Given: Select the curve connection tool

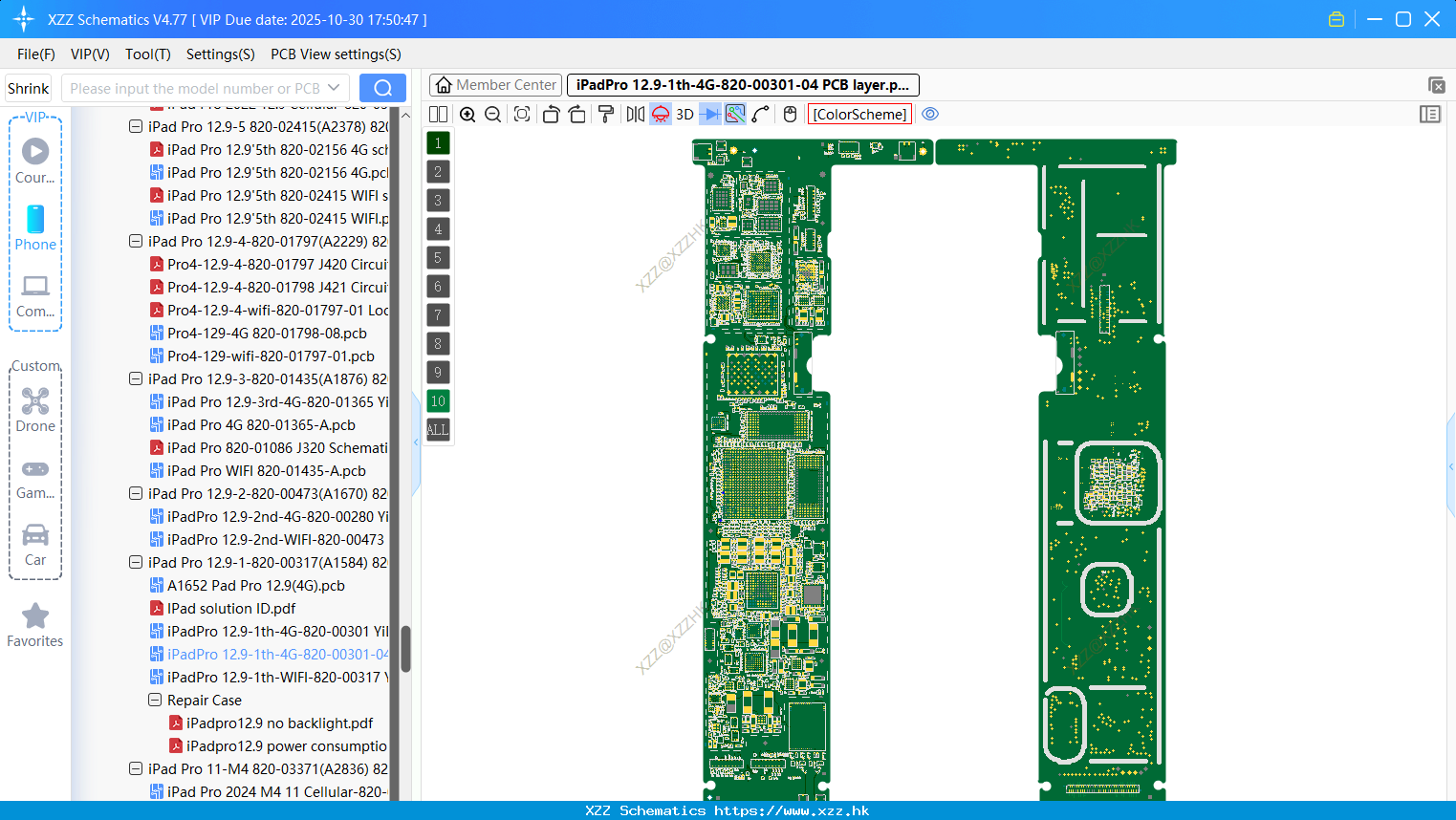Looking at the screenshot, I should [760, 115].
